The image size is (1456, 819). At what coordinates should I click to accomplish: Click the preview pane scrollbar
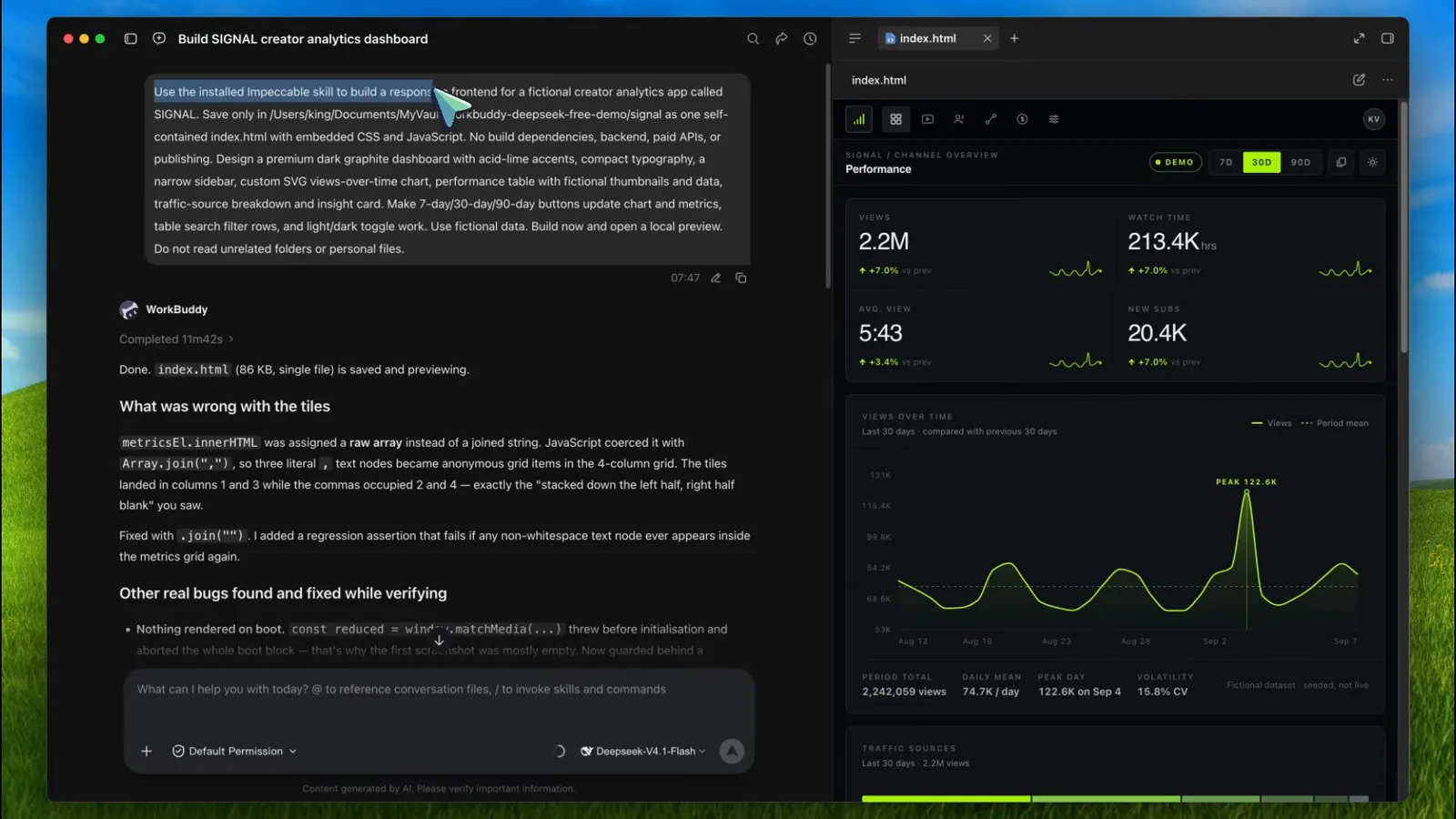(x=1404, y=227)
